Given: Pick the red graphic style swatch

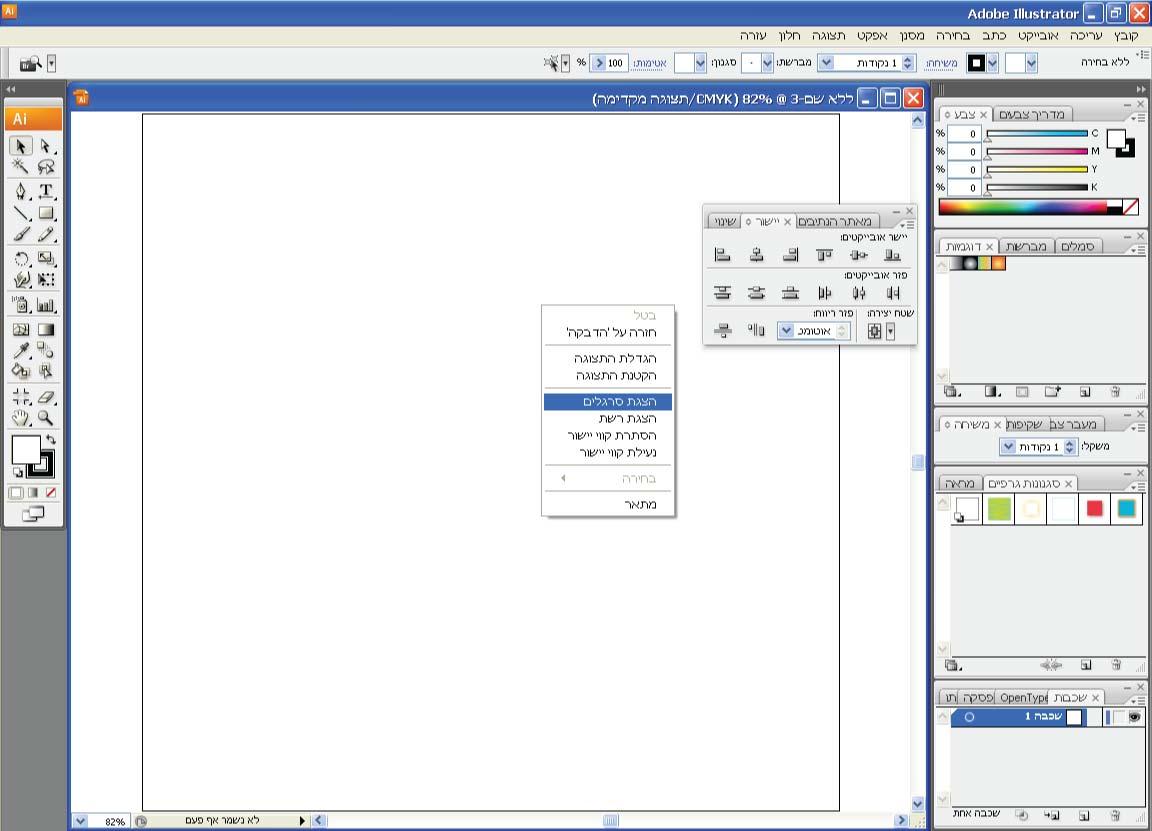Looking at the screenshot, I should (x=1094, y=508).
